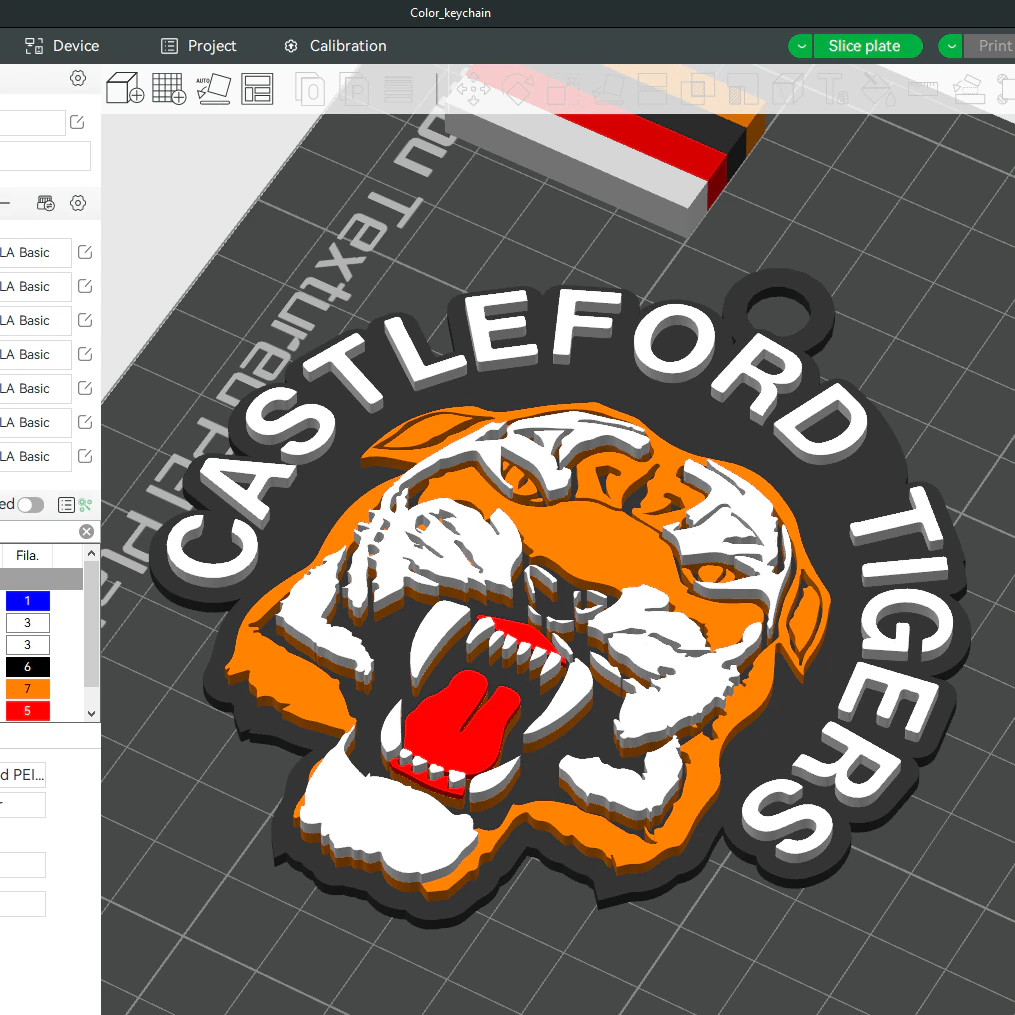This screenshot has height=1015, width=1015.
Task: Select the black filament 6 swatch
Action: click(28, 667)
